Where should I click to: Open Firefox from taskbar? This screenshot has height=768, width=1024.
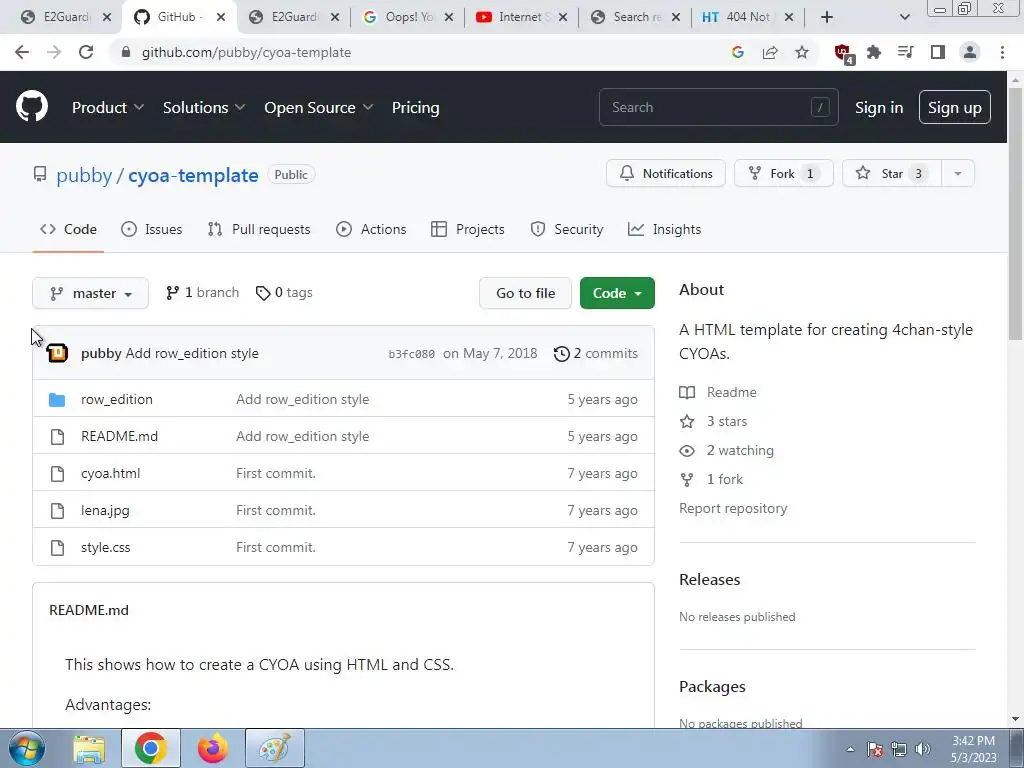(x=213, y=748)
